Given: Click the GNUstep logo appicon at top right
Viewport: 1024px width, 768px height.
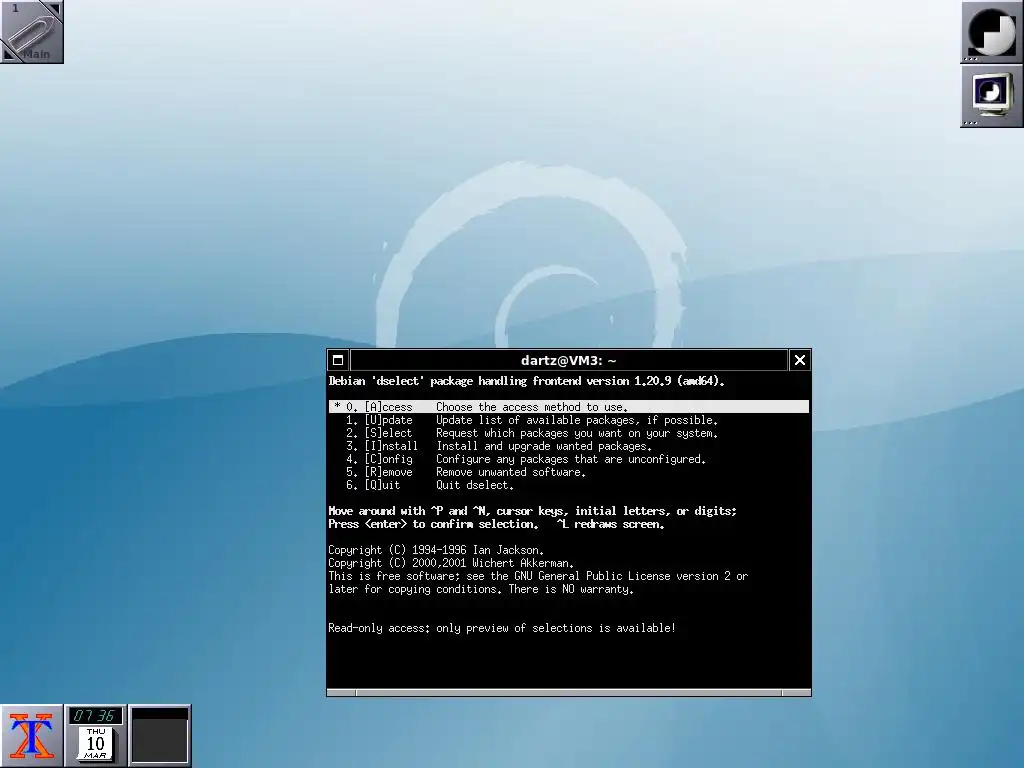Looking at the screenshot, I should (991, 31).
